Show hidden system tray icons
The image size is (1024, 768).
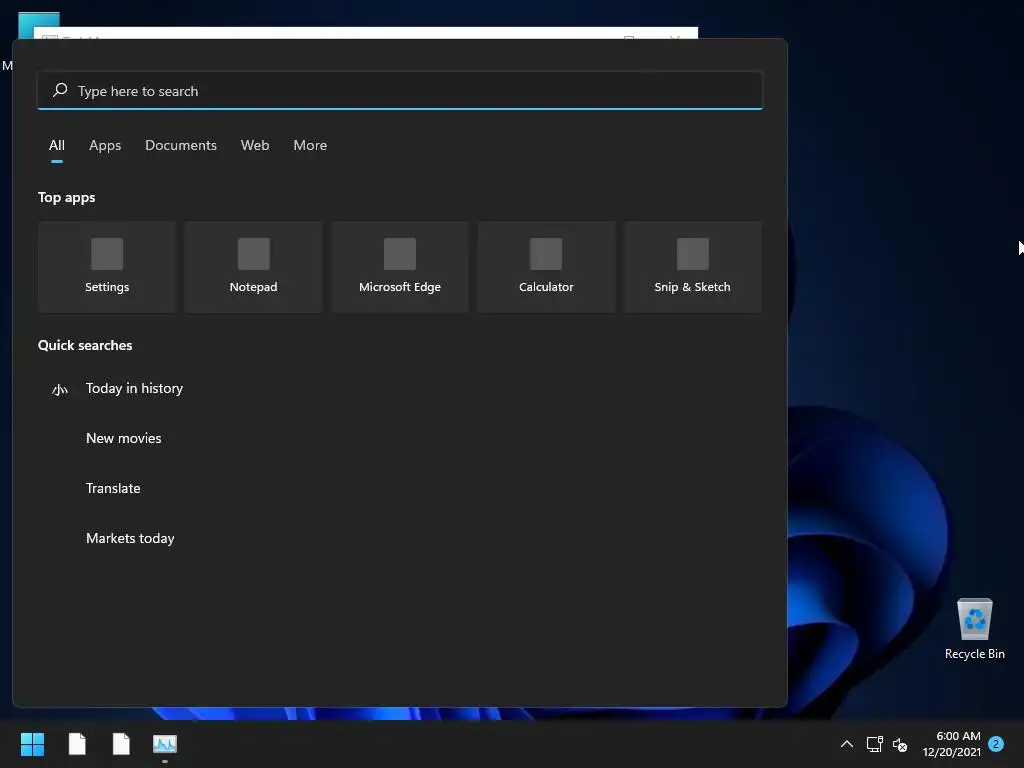pyautogui.click(x=846, y=744)
